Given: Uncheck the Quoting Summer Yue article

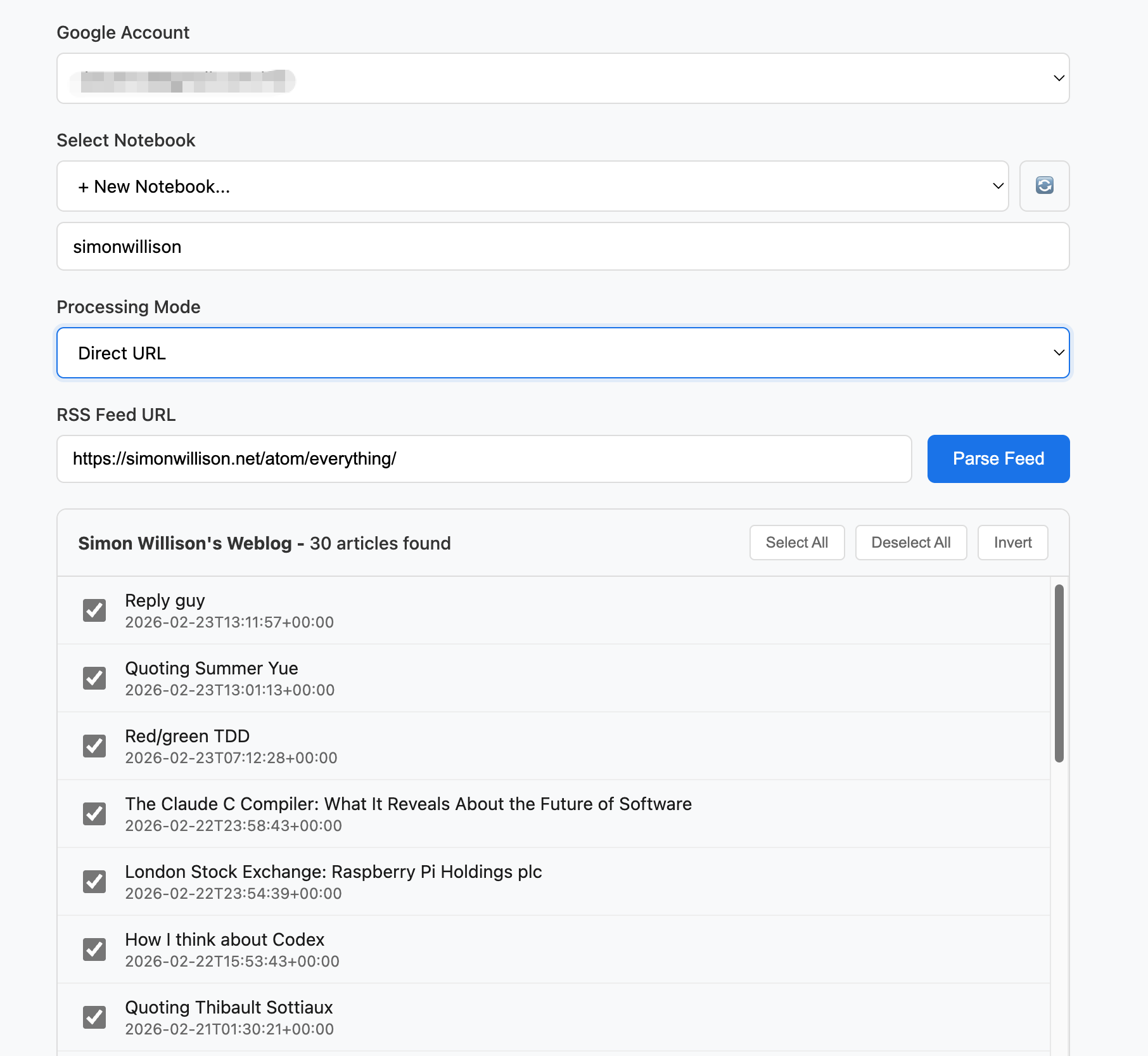Looking at the screenshot, I should point(94,678).
